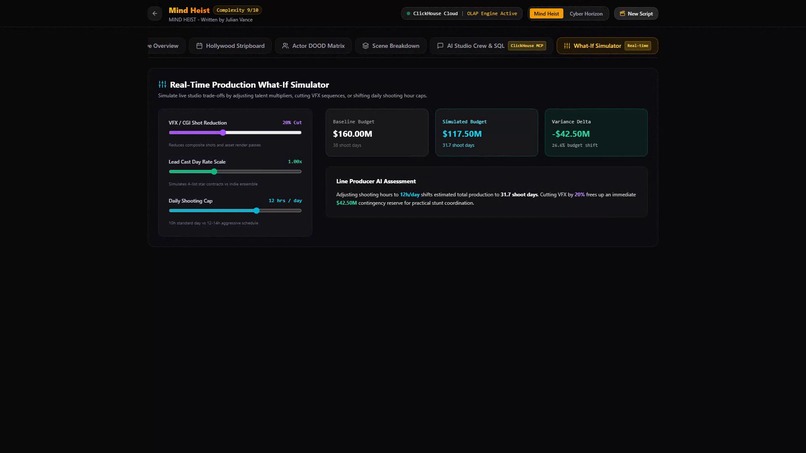Click the Baseline Budget $160.00M card
Screen dimensions: 806x453
coord(377,133)
